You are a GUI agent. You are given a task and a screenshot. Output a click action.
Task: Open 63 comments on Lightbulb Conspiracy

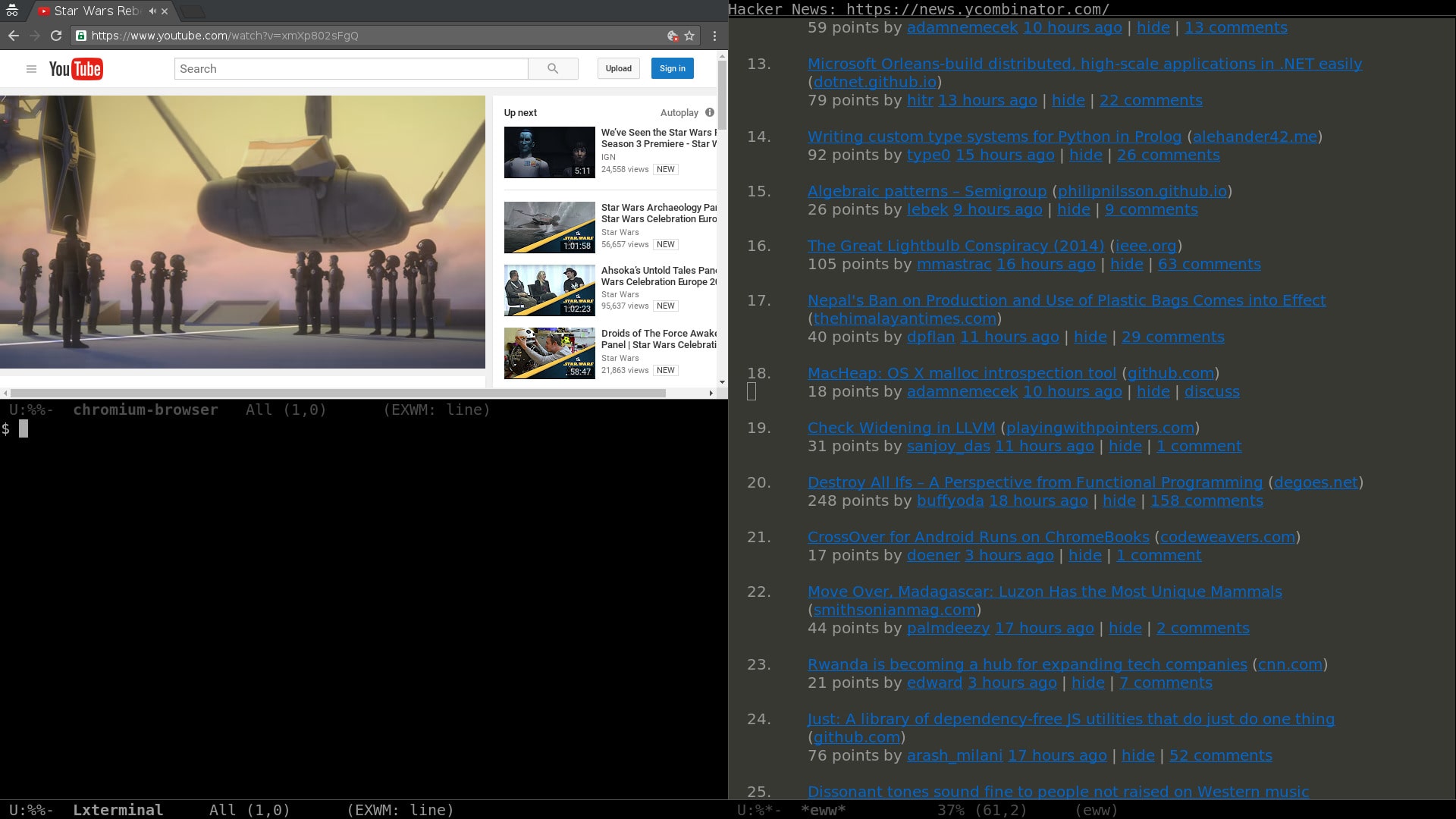coord(1209,264)
